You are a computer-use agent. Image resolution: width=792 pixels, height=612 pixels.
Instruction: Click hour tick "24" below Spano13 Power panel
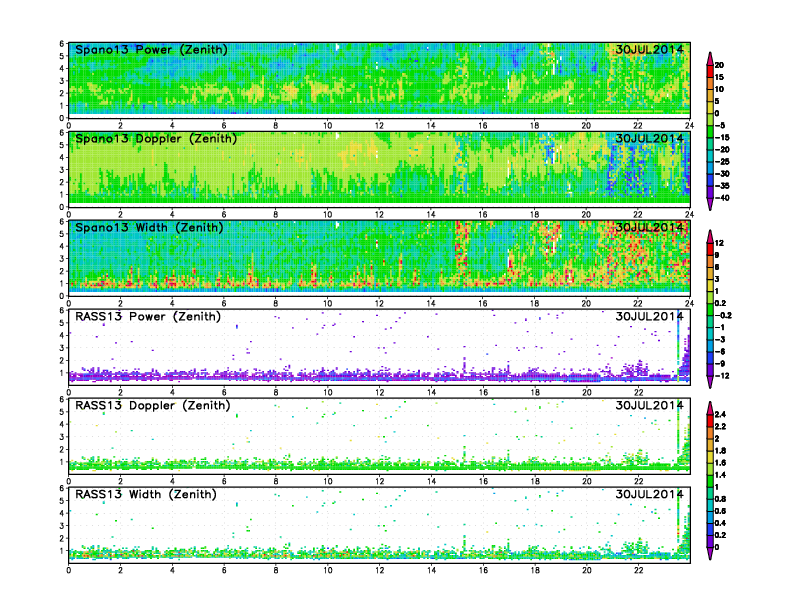(689, 125)
